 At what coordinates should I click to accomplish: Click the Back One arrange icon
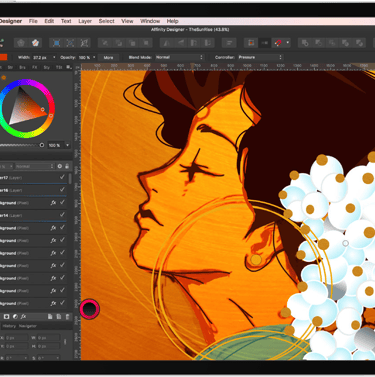pyautogui.click(x=119, y=43)
